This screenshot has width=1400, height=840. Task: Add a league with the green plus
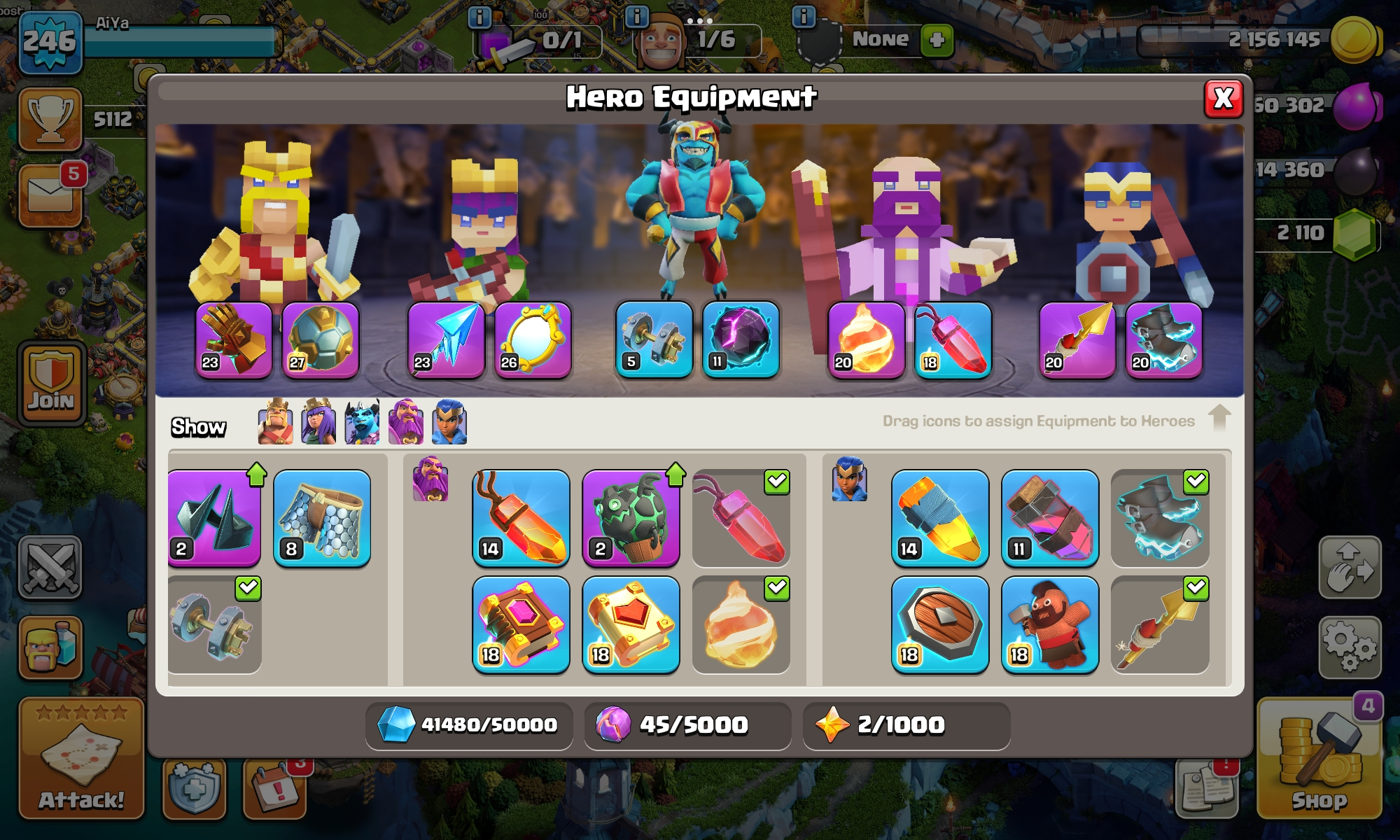point(937,40)
